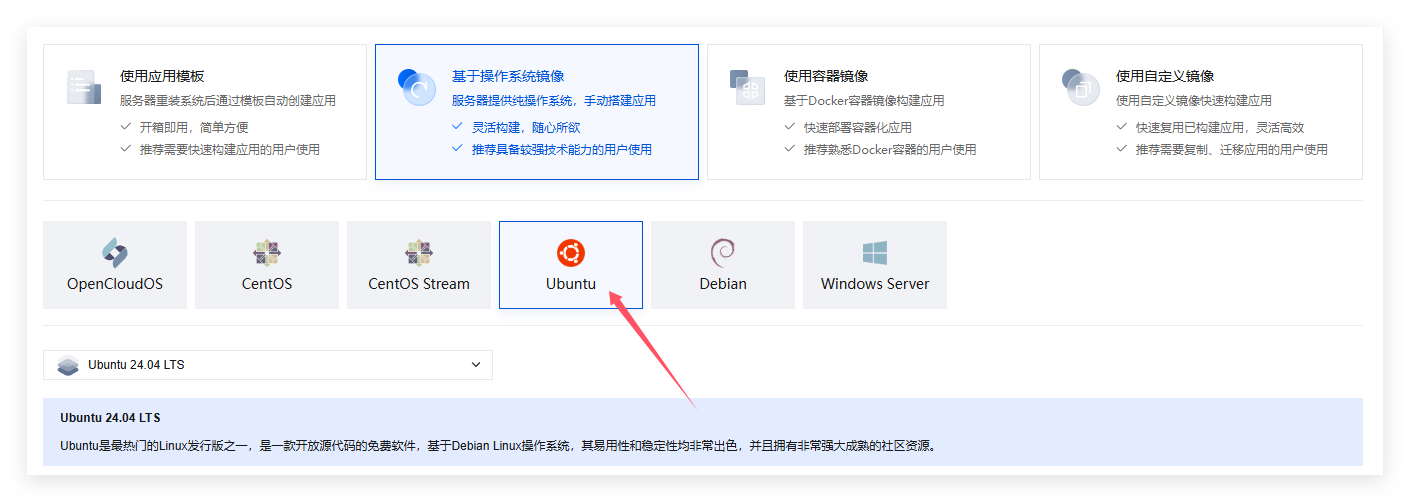This screenshot has width=1411, height=502.
Task: Choose the CentOS Stream image tile
Action: pyautogui.click(x=419, y=265)
